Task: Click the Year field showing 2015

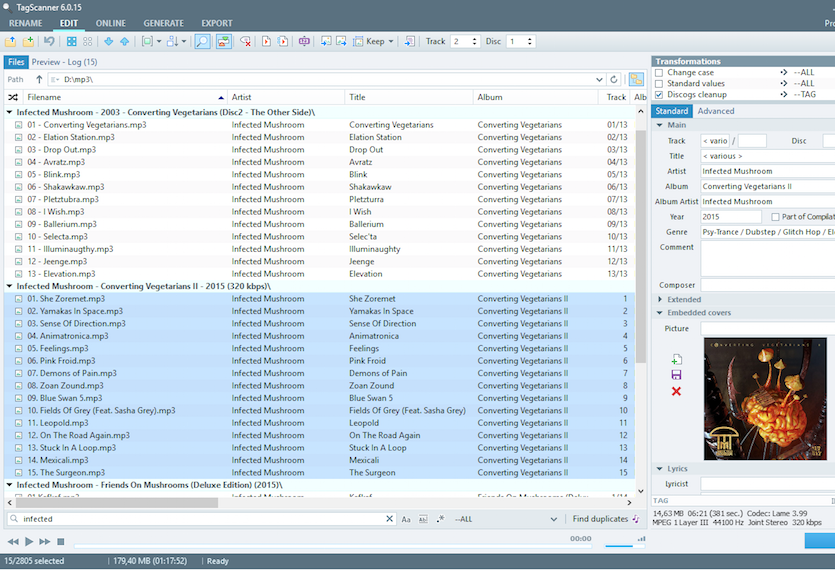Action: [731, 217]
